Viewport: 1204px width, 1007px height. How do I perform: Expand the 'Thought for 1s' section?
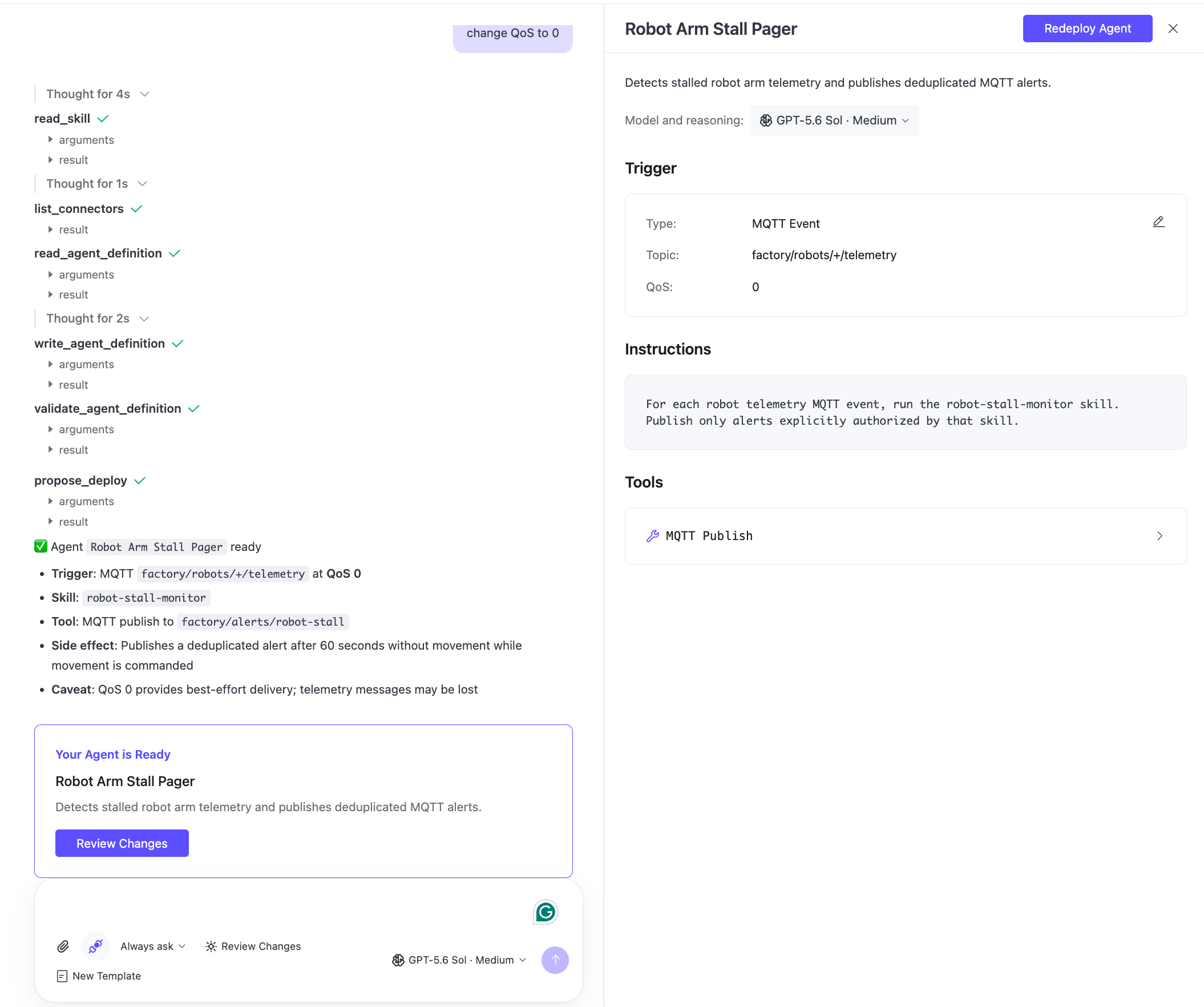[97, 183]
